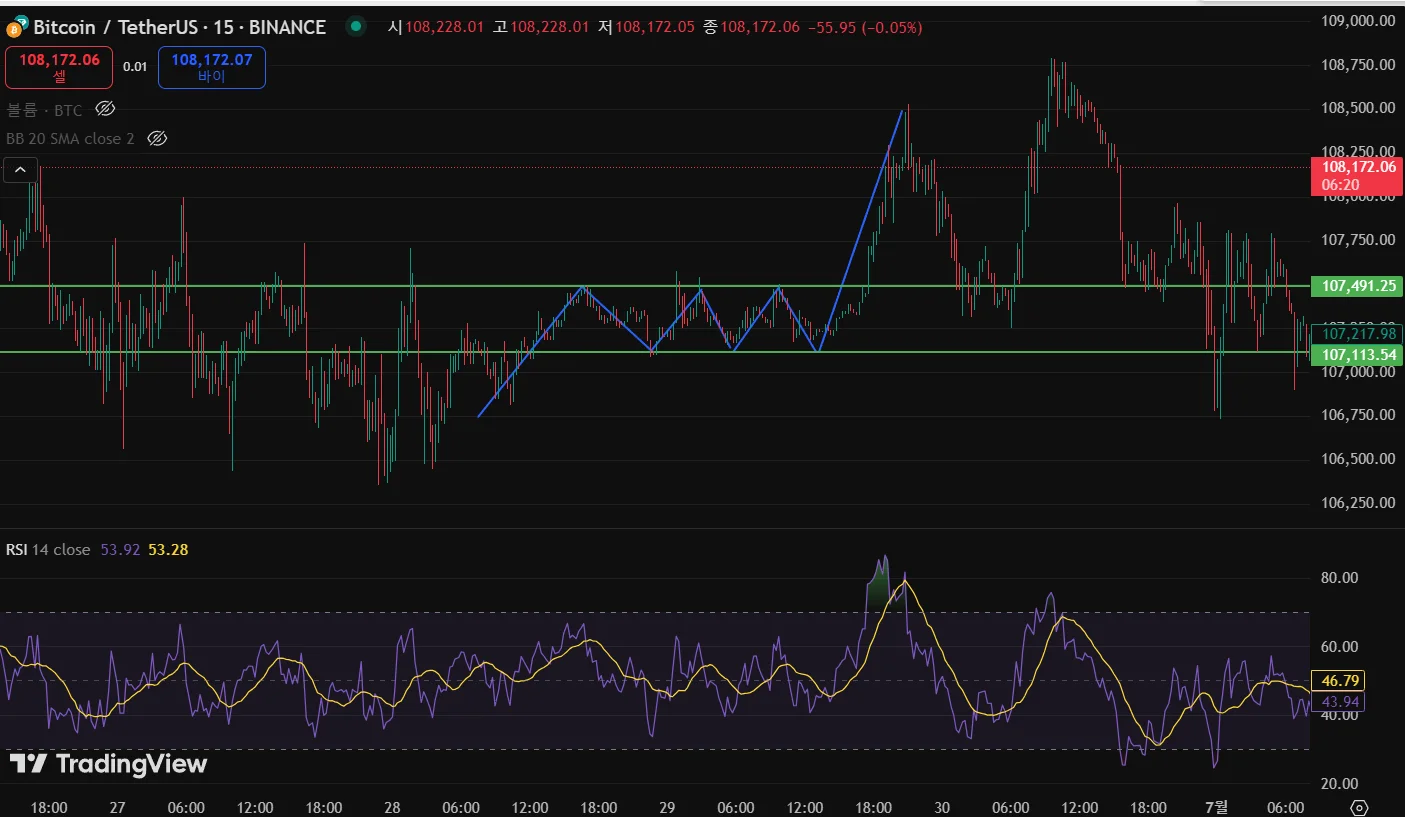Image resolution: width=1405 pixels, height=817 pixels.
Task: Show the hidden 볼륨 · BTC indicator
Action: pyautogui.click(x=105, y=109)
